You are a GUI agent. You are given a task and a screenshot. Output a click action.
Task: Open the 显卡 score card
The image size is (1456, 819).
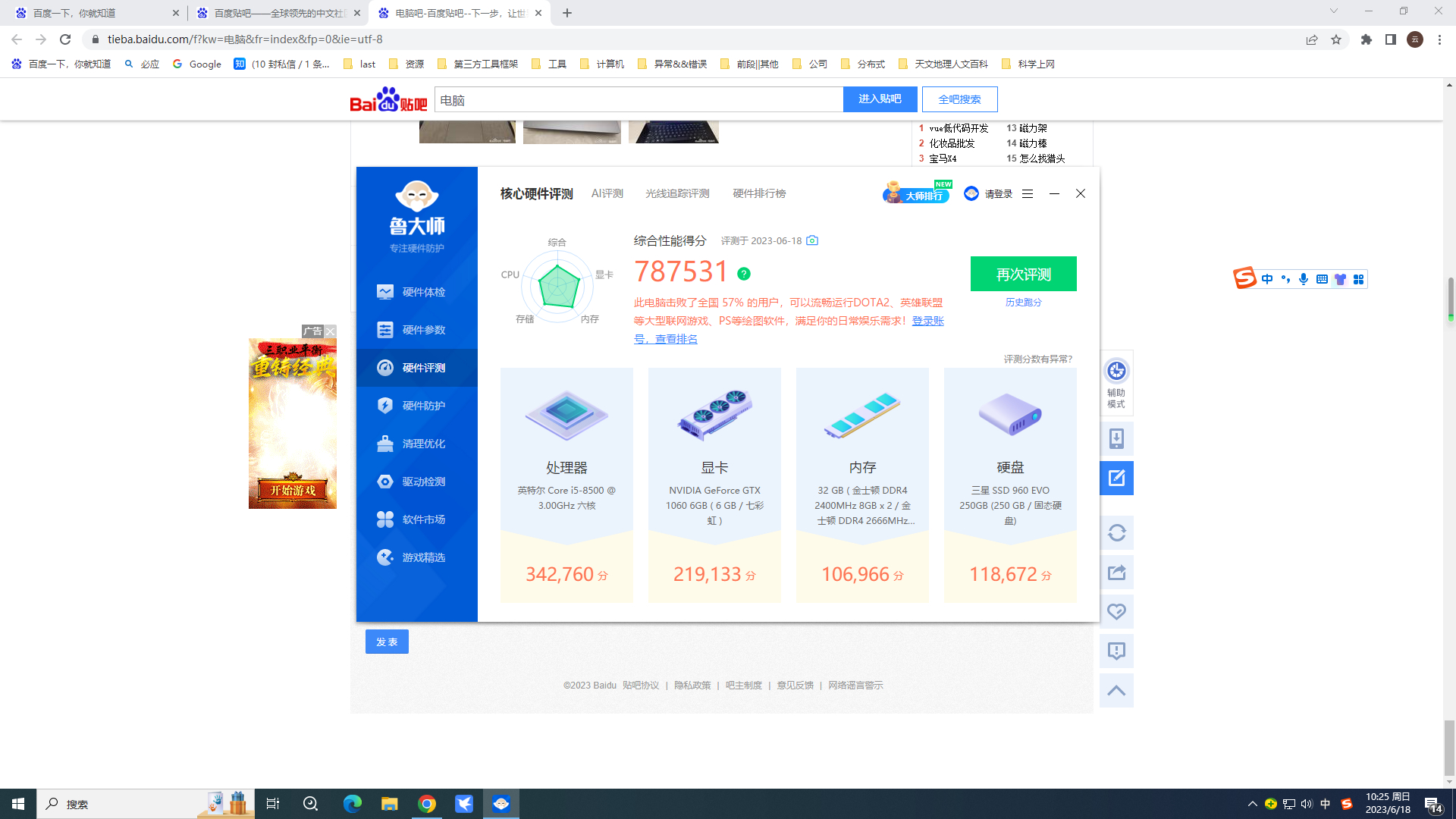click(x=714, y=485)
